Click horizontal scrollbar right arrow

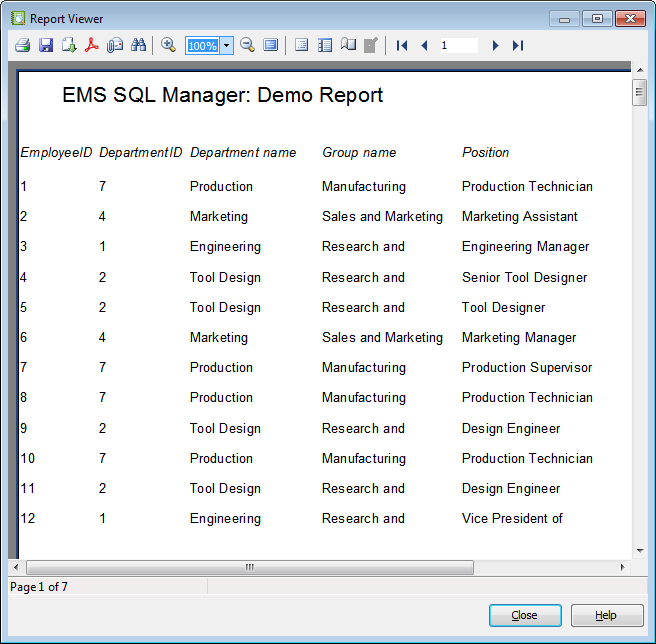click(623, 567)
